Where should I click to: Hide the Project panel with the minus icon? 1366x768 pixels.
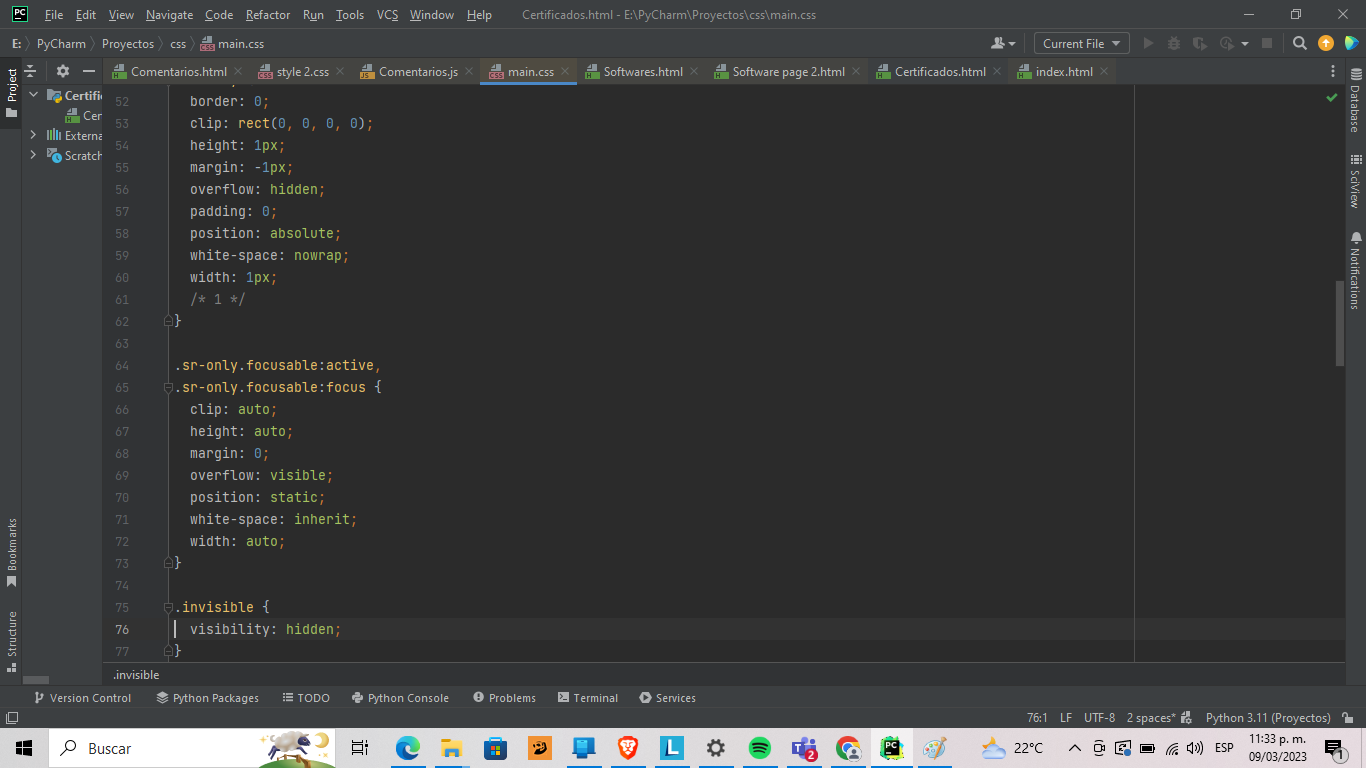tap(89, 71)
